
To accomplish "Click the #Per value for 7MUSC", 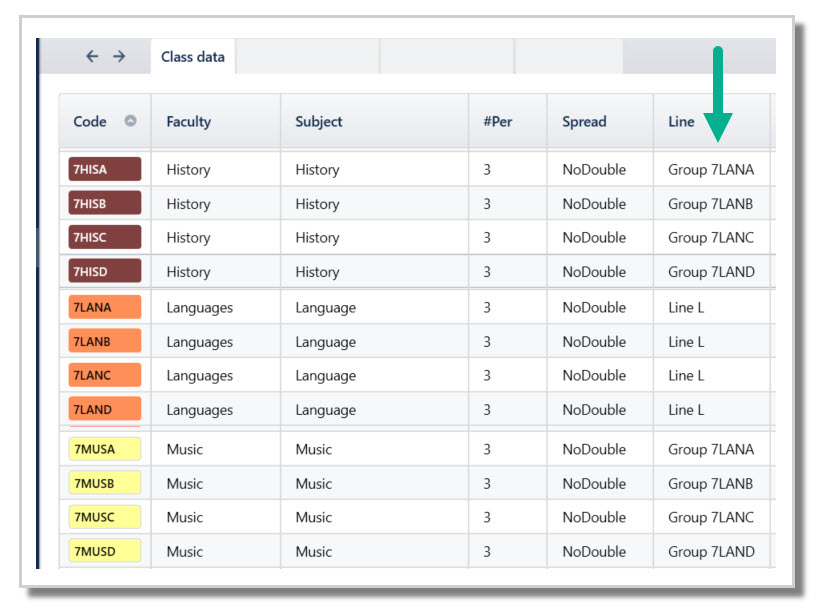I will 487,518.
